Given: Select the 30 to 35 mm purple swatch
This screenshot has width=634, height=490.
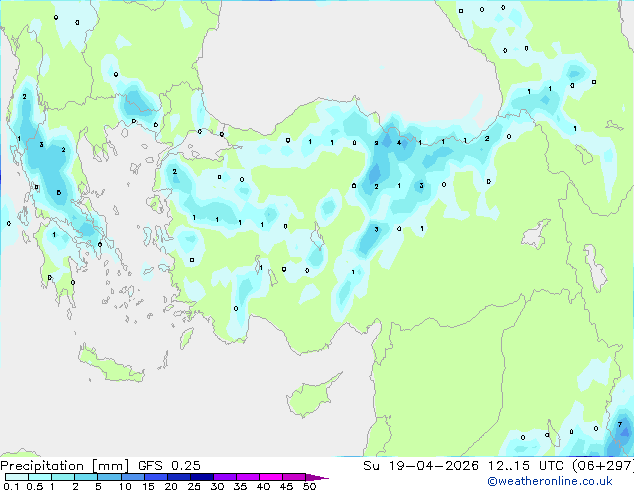Looking at the screenshot, I should coord(224,477).
